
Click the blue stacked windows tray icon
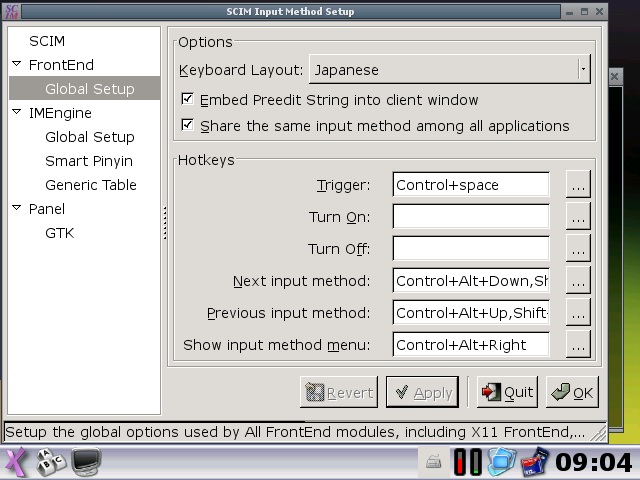(x=501, y=462)
